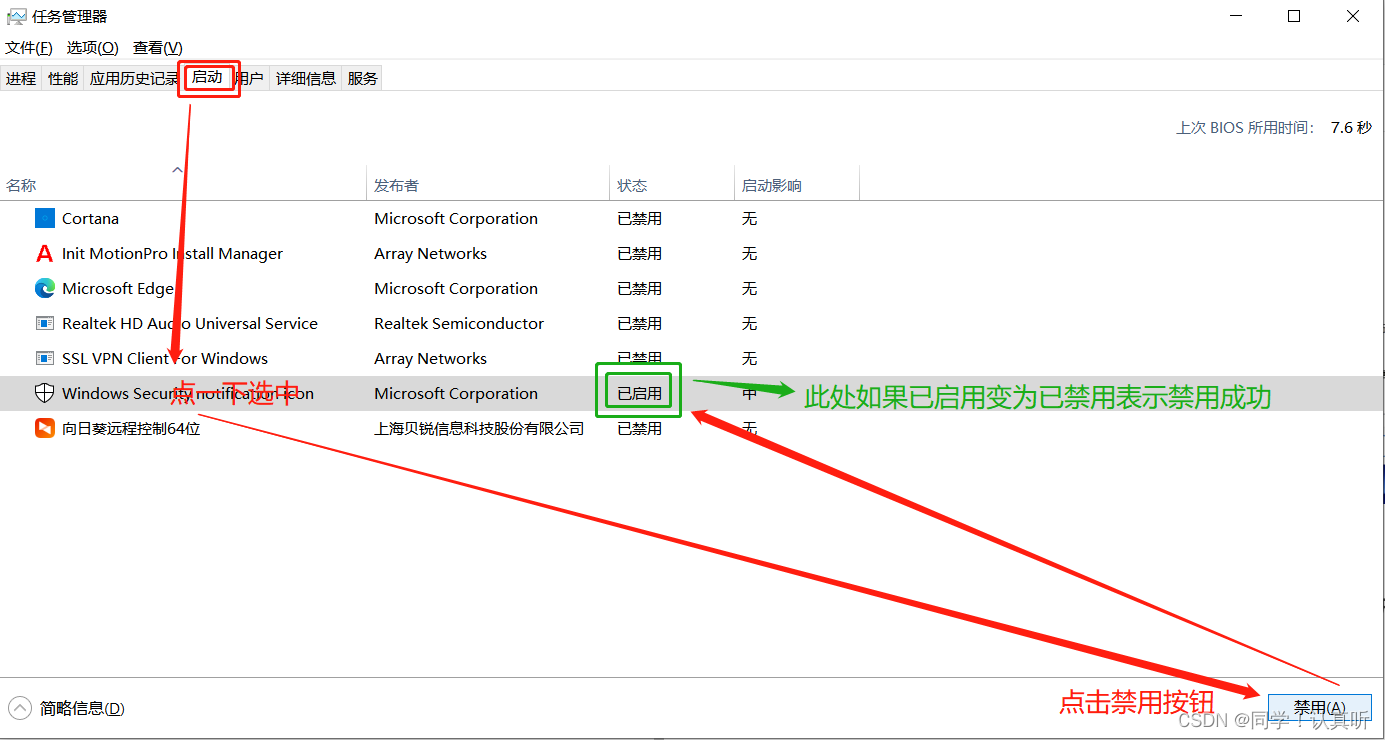Maximize the Task Manager window
Screen dimensions: 1385x740
tap(1294, 16)
